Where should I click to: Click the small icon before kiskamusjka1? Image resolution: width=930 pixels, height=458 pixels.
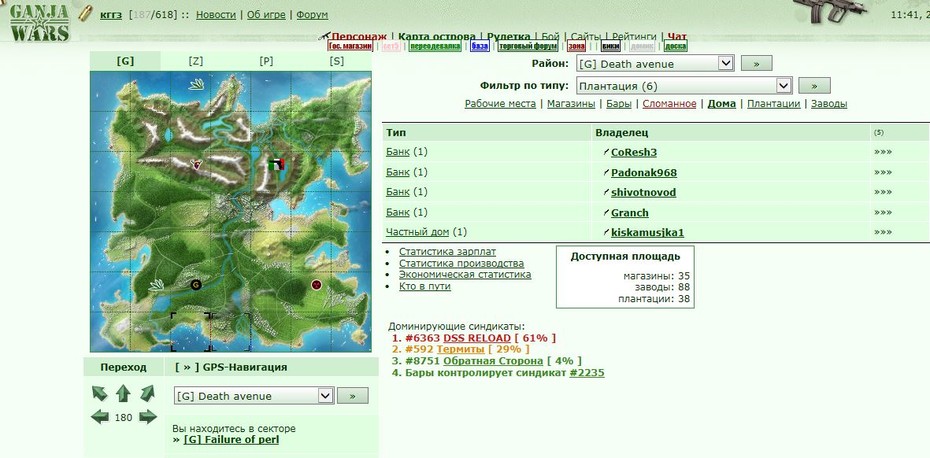pos(606,232)
